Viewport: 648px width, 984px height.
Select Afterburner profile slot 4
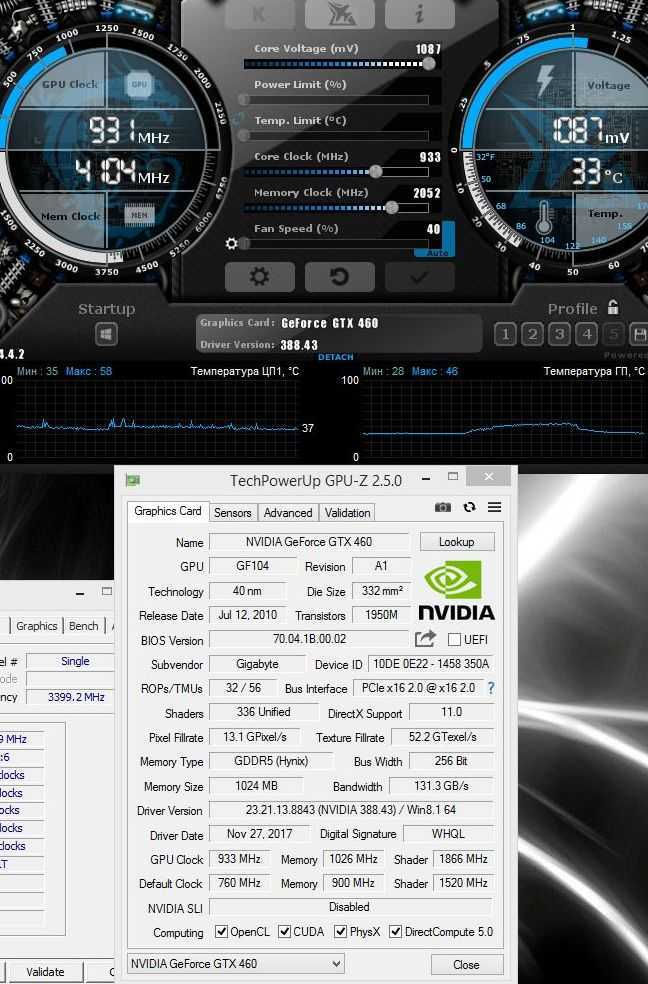587,334
